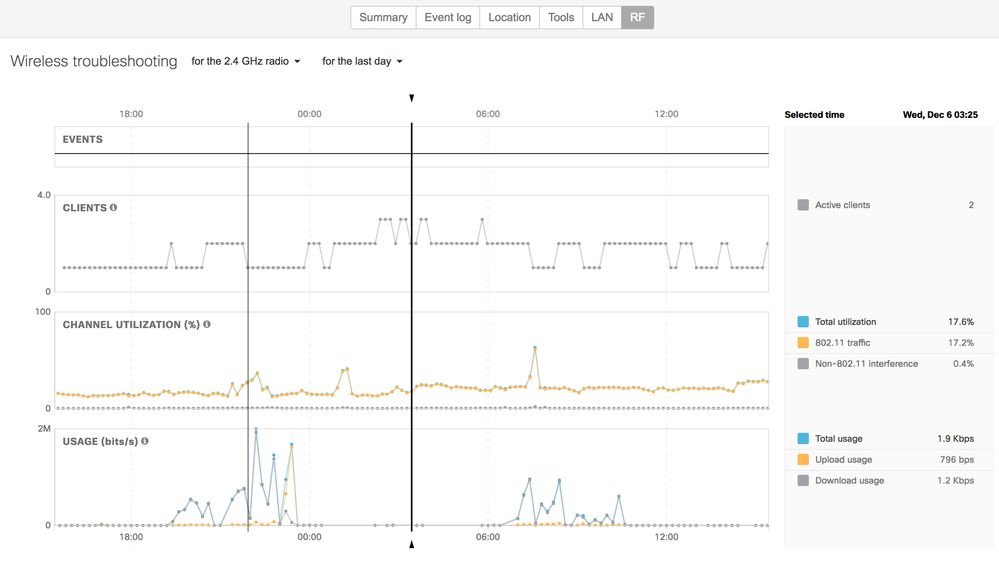Switch to the Summary tab
This screenshot has width=999, height=562.
384,17
